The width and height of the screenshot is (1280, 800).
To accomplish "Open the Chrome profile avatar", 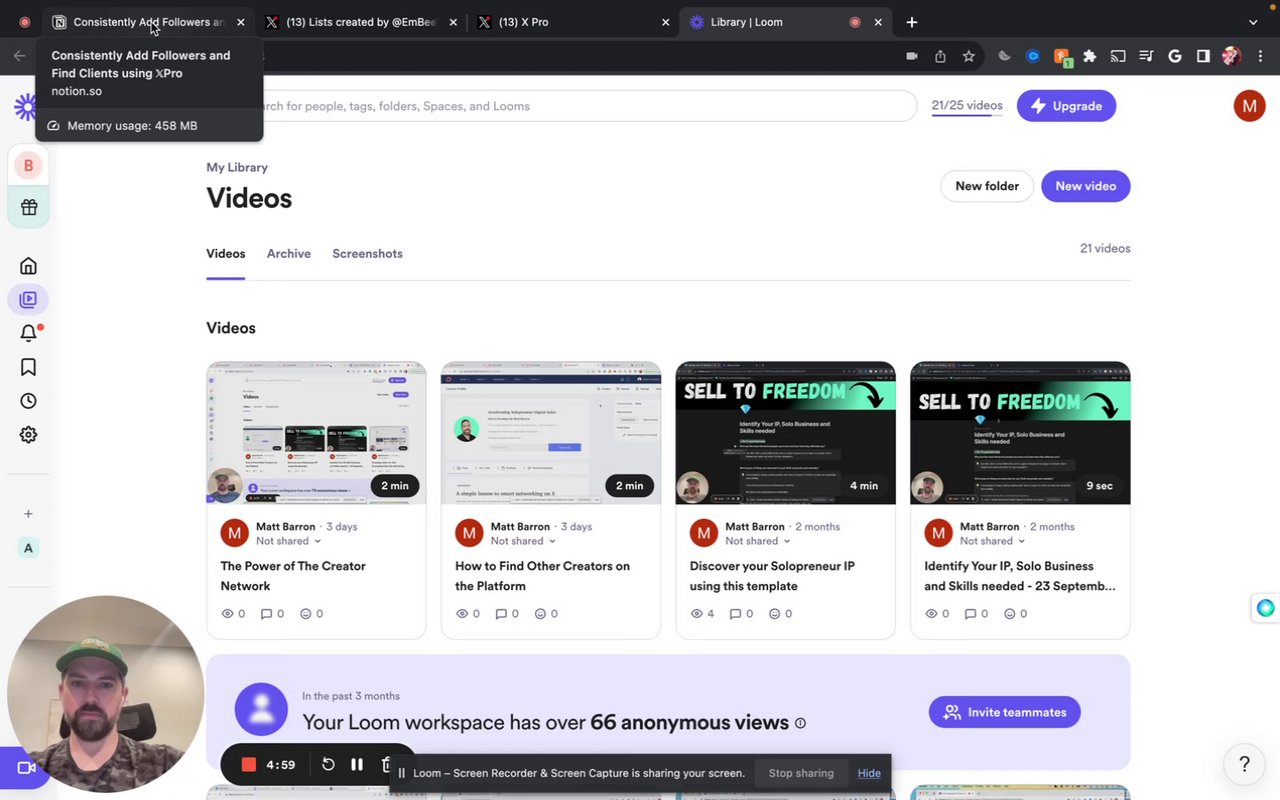I will click(x=1231, y=56).
